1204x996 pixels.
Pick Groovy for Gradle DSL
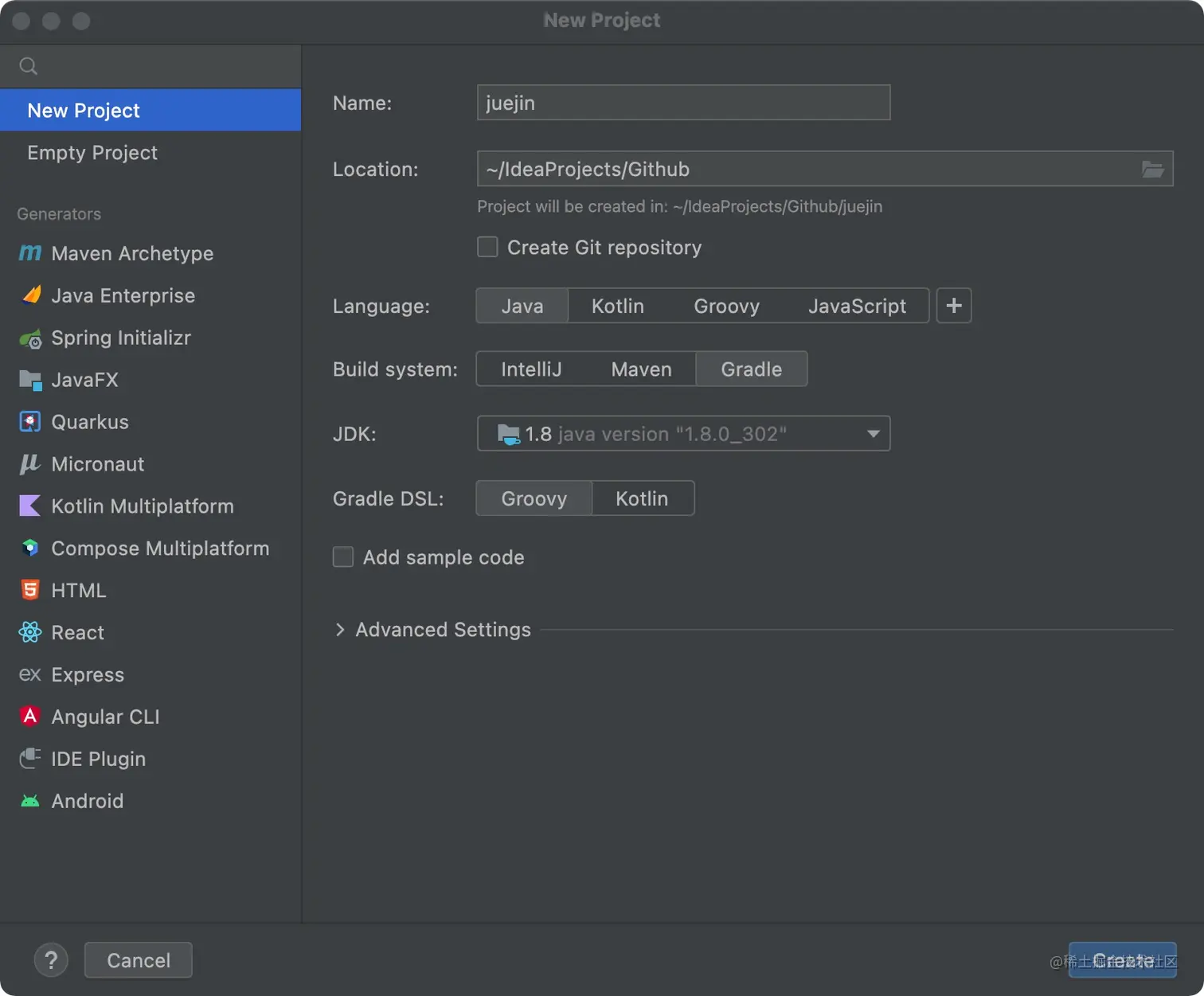coord(534,498)
